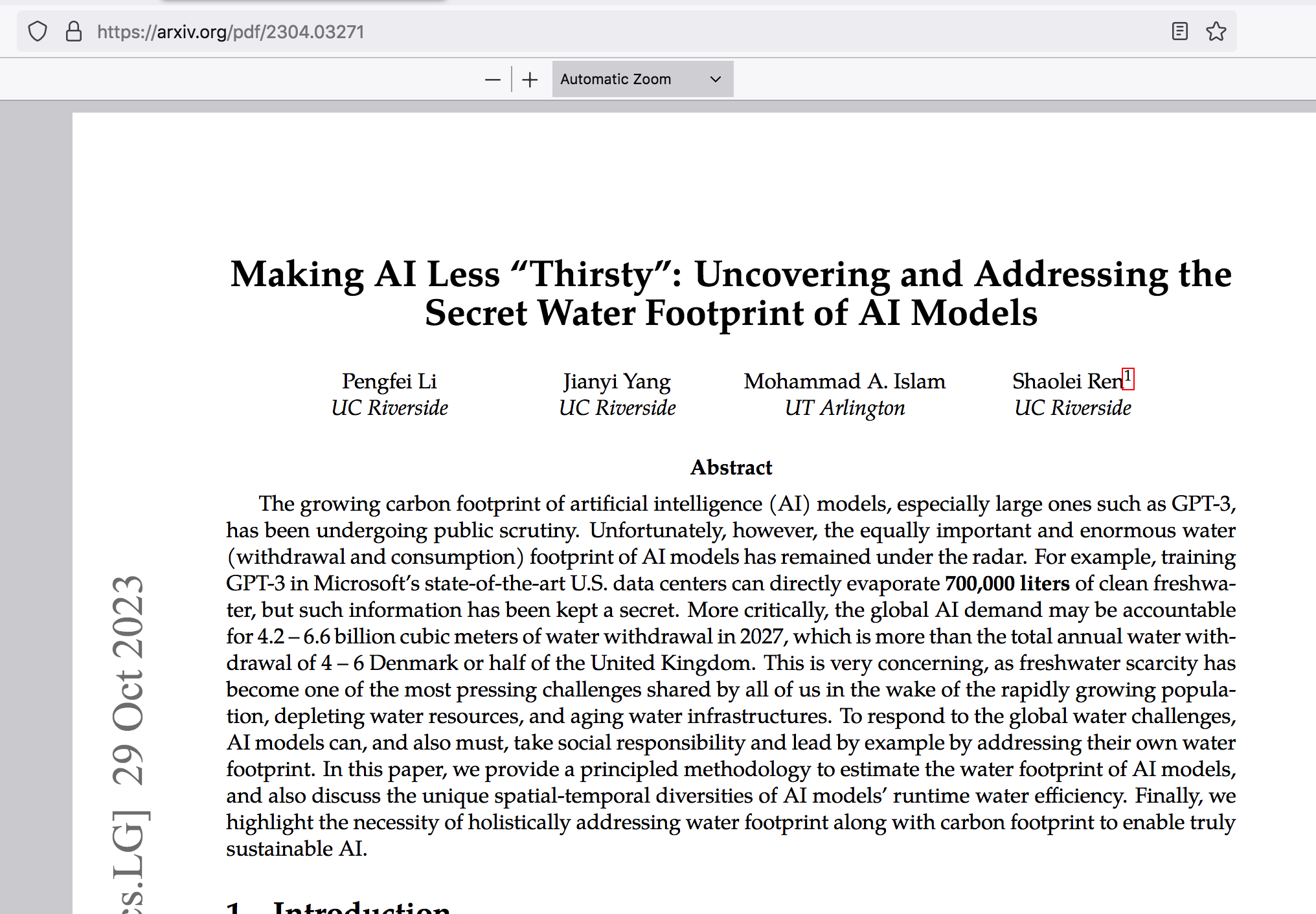Click UC Riverside under Jianyi Yang
The image size is (1316, 914).
617,408
